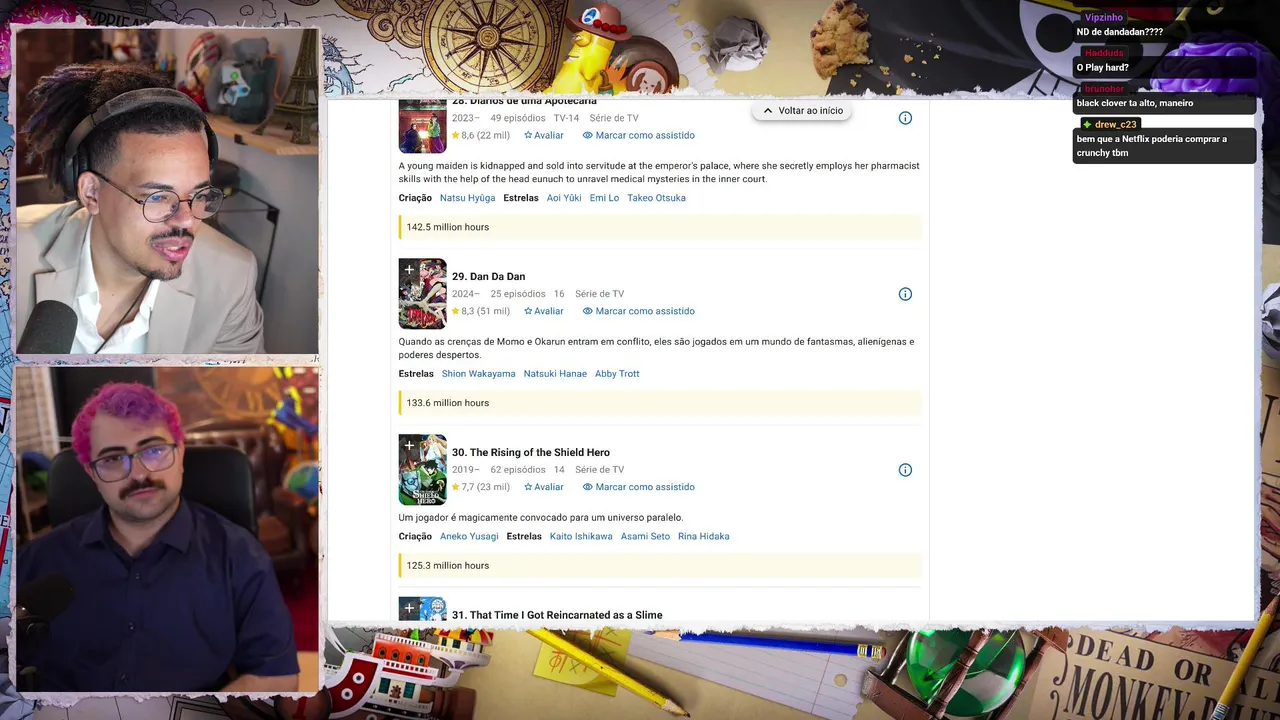Open title 30. The Rising of the Shield Hero
This screenshot has width=1280, height=720.
(530, 453)
